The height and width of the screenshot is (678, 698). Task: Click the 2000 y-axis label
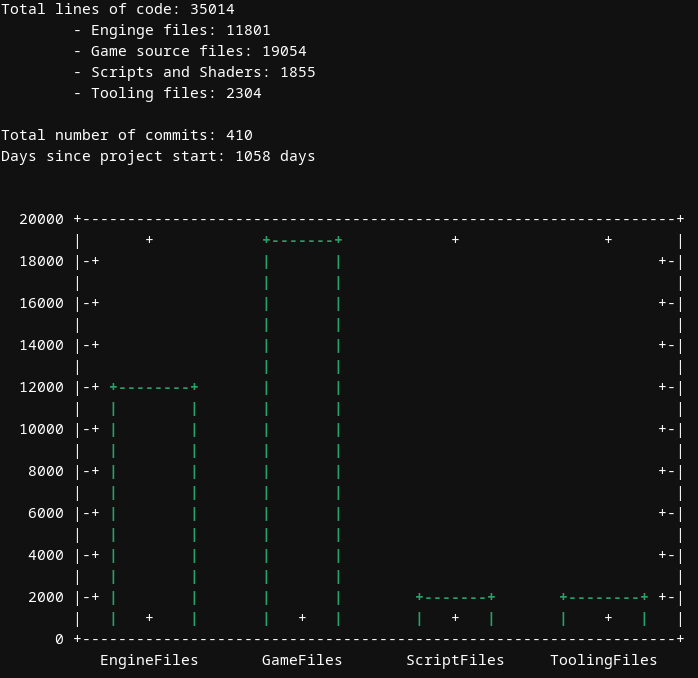tap(46, 597)
